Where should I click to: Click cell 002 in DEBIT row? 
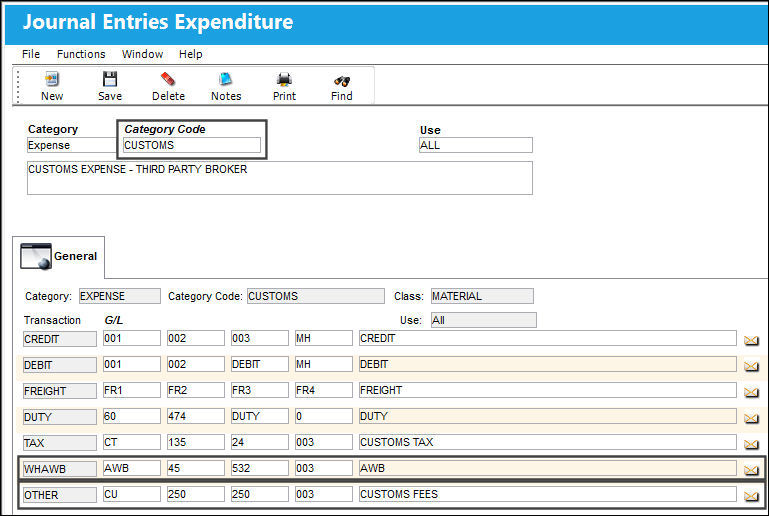(x=196, y=364)
